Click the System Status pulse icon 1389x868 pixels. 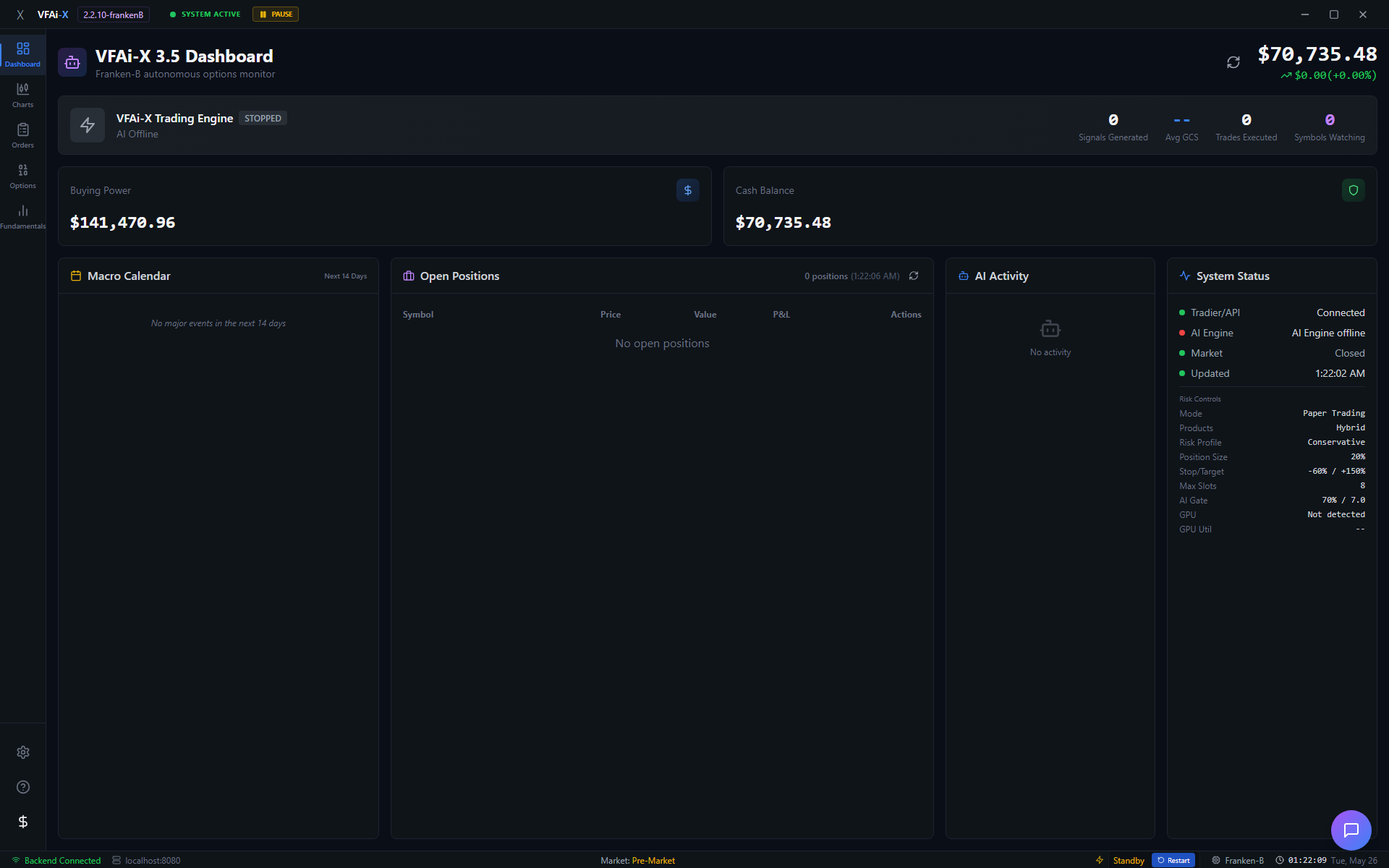(x=1185, y=276)
